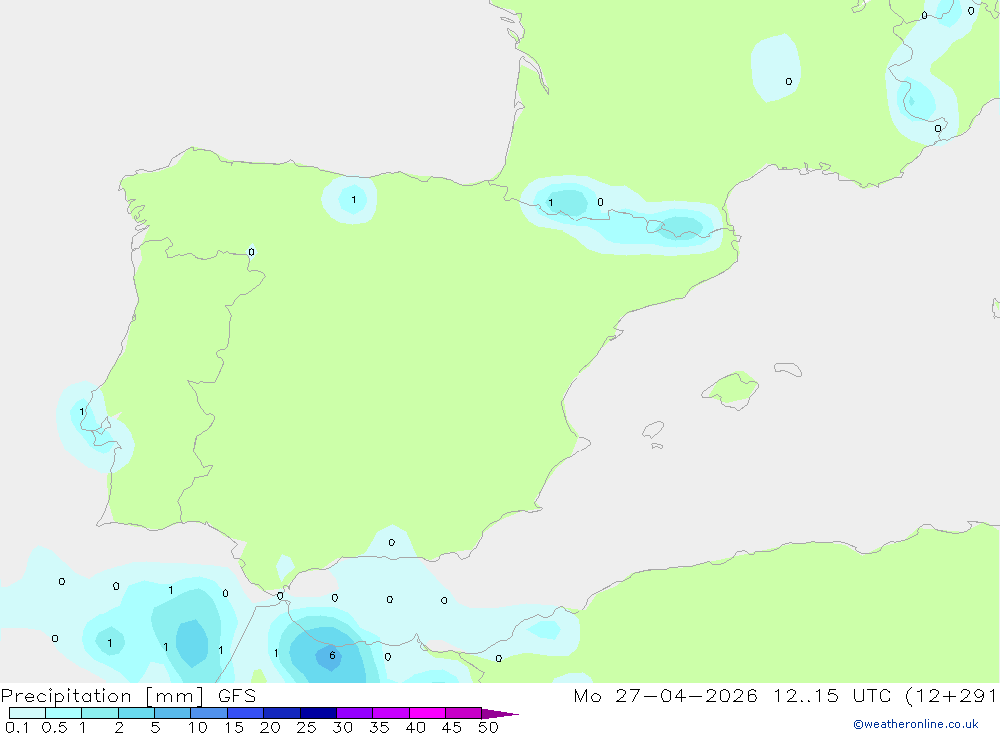Click the '6' precipitation value on the map
1000x733 pixels.
pos(332,655)
